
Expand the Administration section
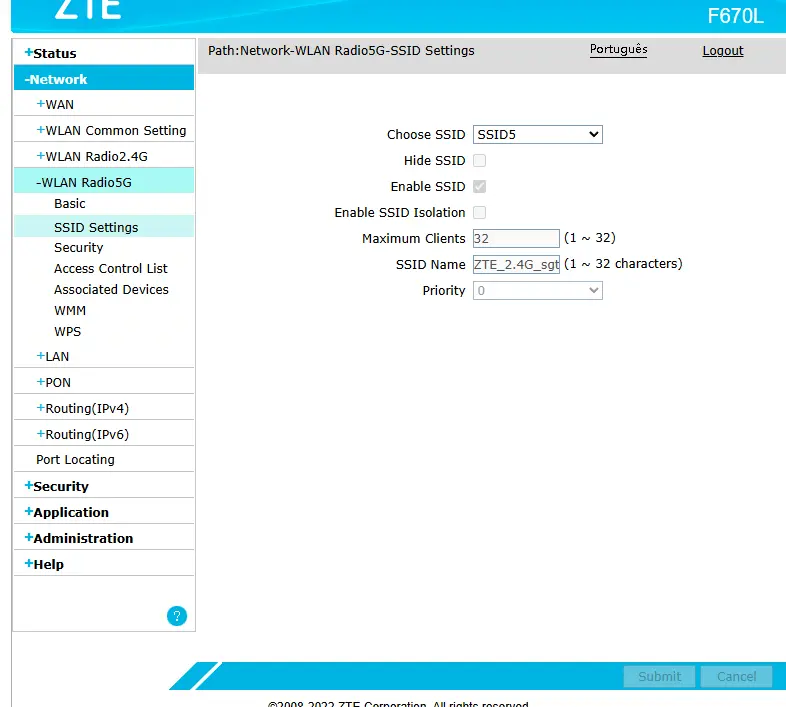tap(79, 539)
